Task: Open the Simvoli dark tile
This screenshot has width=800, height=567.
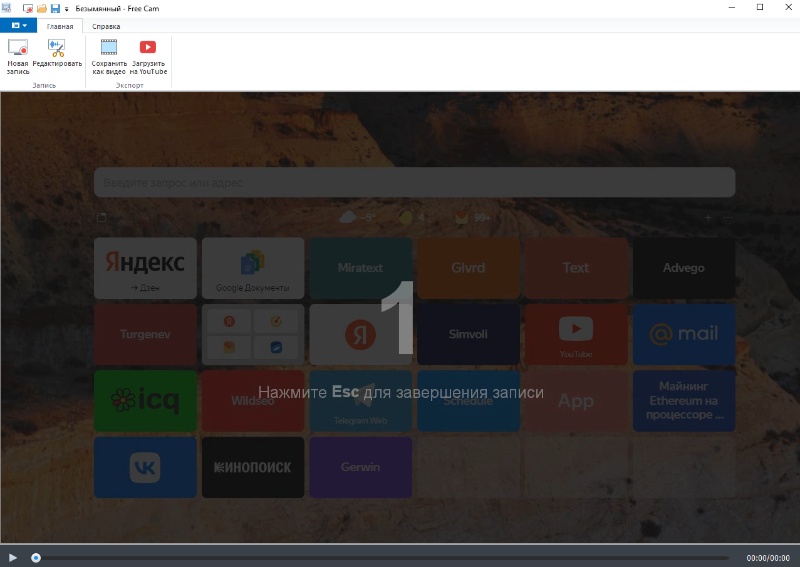Action: click(x=468, y=334)
